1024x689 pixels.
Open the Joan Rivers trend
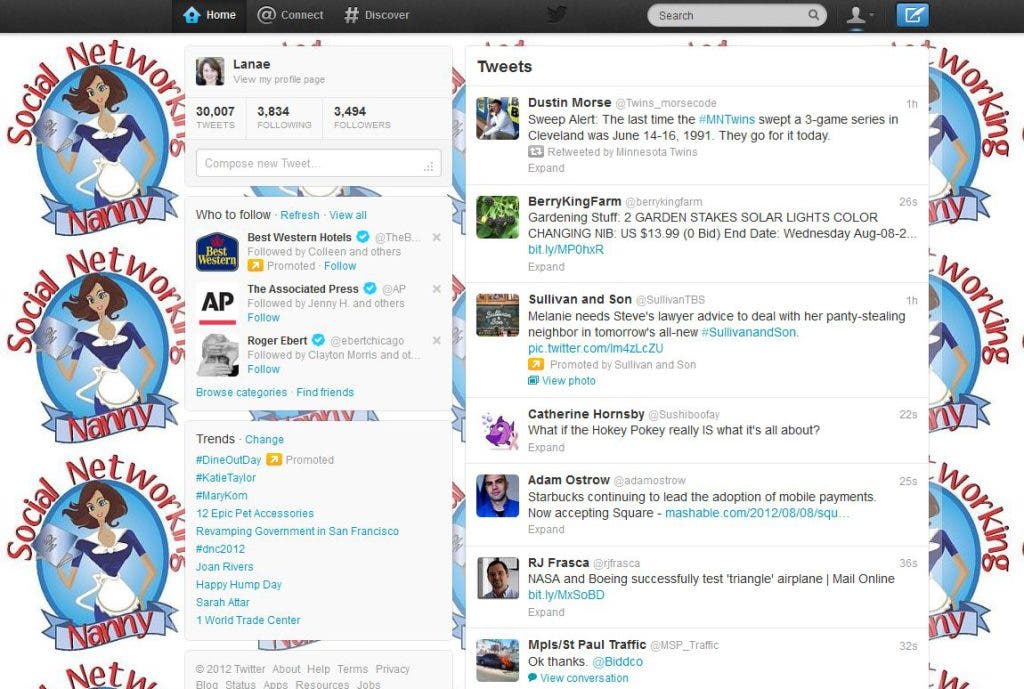pyautogui.click(x=224, y=567)
